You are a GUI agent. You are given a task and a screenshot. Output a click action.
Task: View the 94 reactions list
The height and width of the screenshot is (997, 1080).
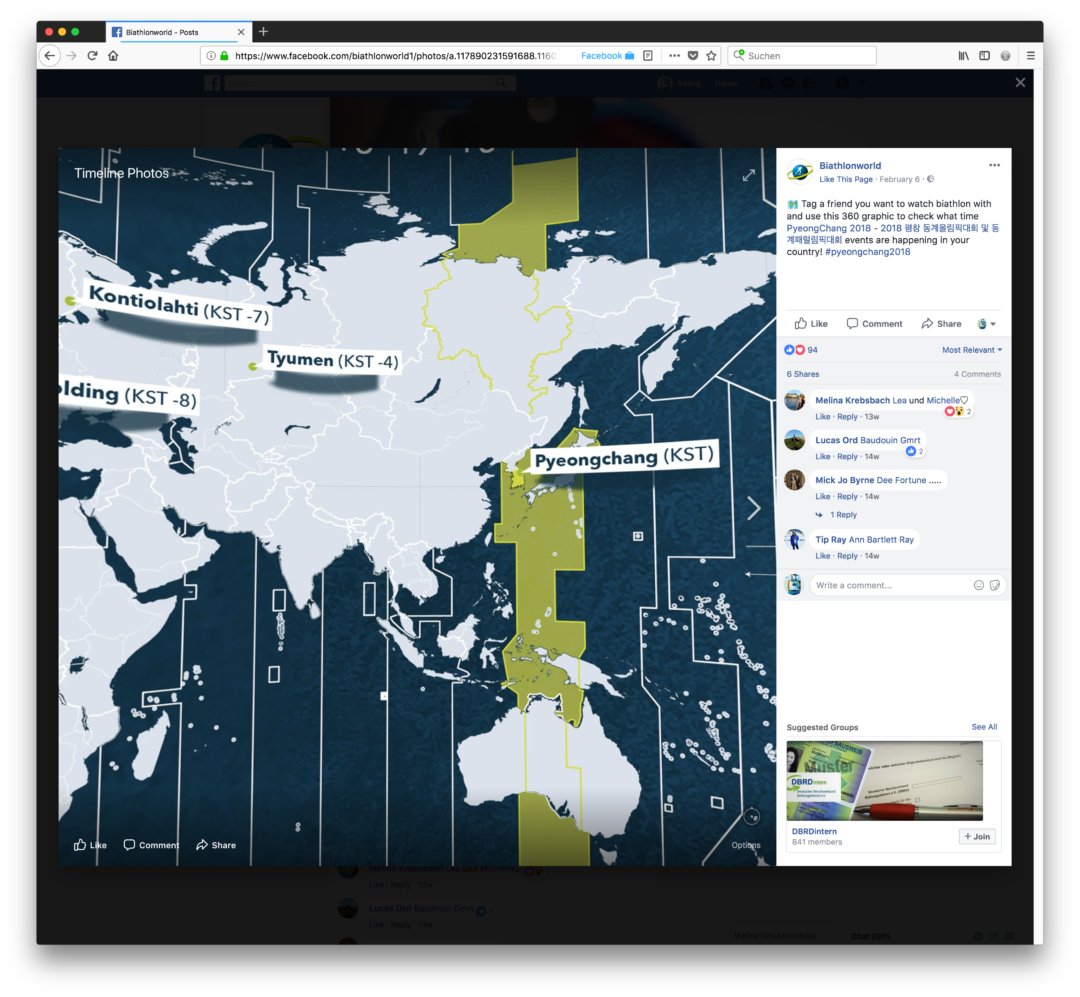point(801,350)
